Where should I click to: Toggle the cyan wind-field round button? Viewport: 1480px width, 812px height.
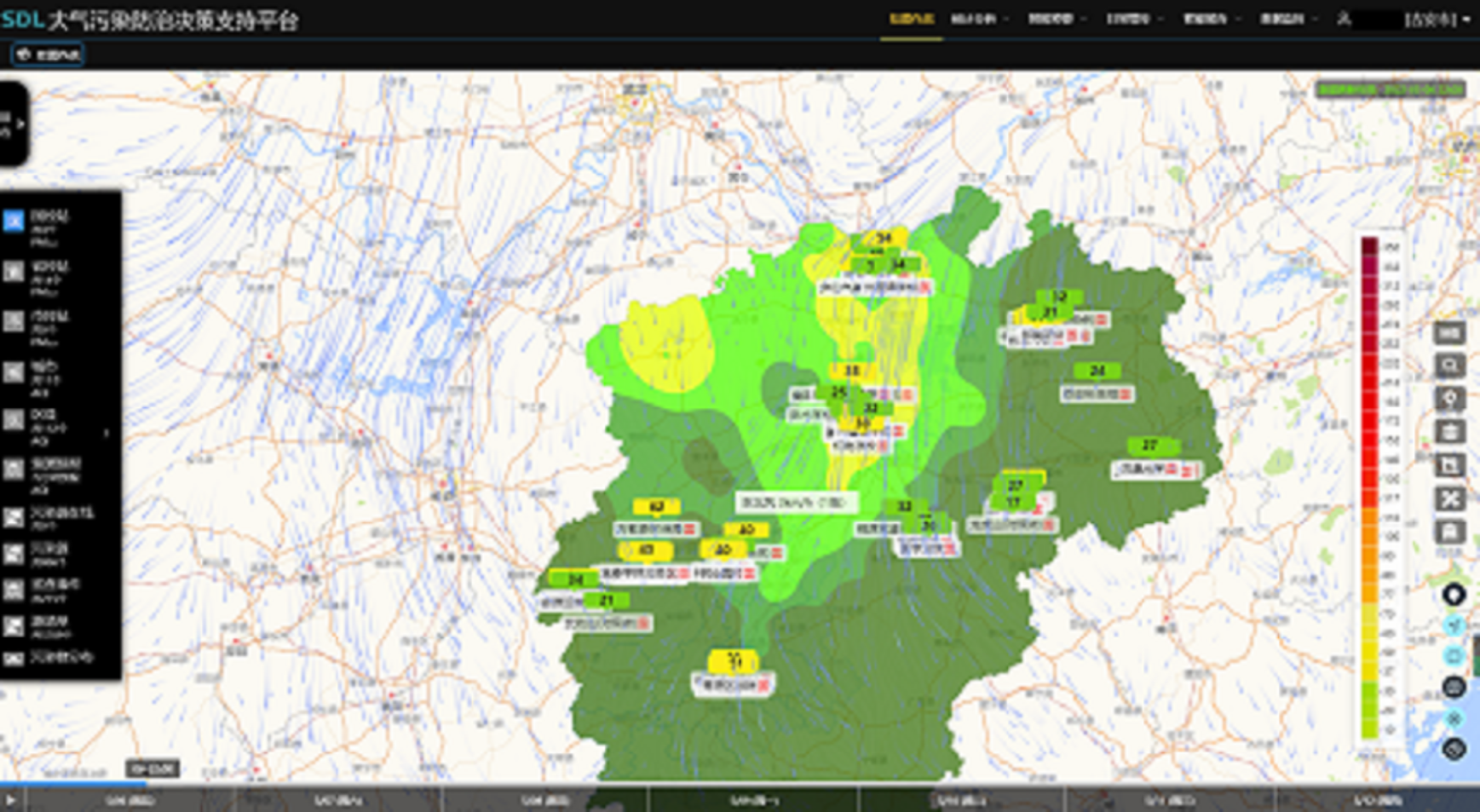(1454, 625)
